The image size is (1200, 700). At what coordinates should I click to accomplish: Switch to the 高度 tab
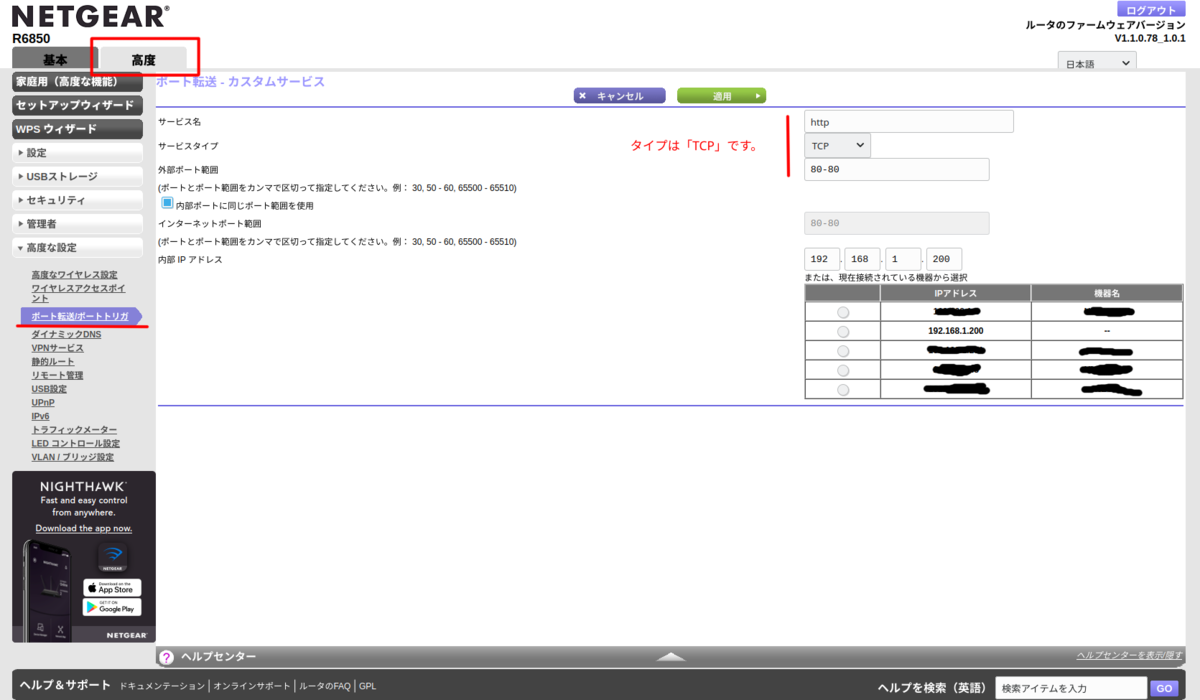click(x=143, y=60)
